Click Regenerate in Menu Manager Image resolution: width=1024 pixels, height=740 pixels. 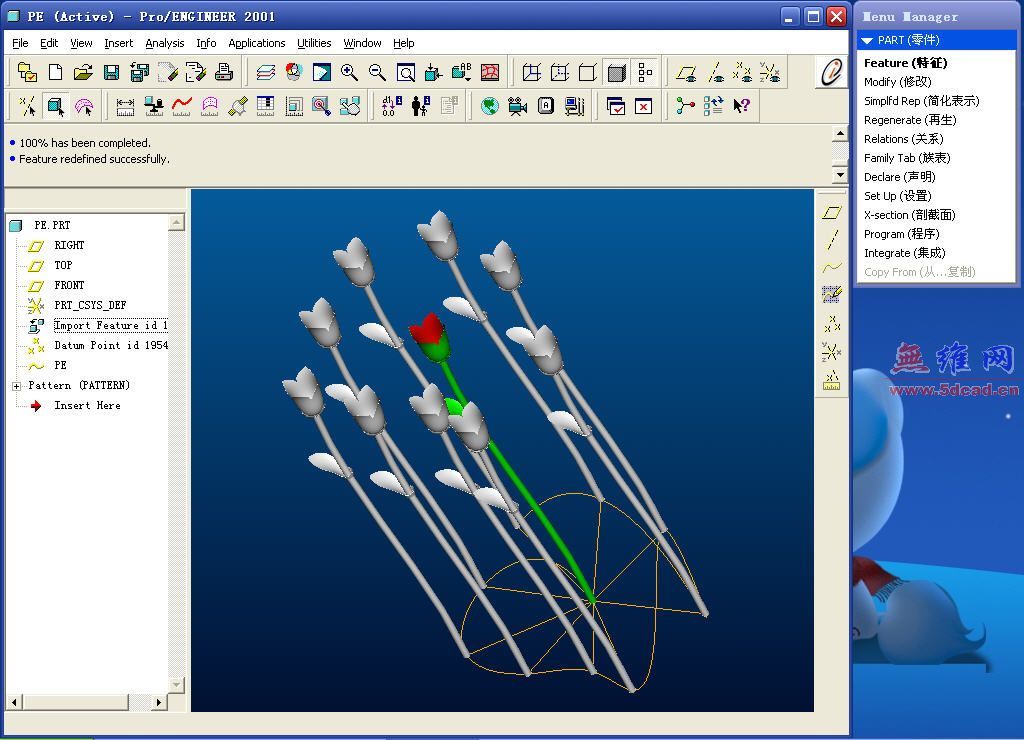[x=909, y=120]
